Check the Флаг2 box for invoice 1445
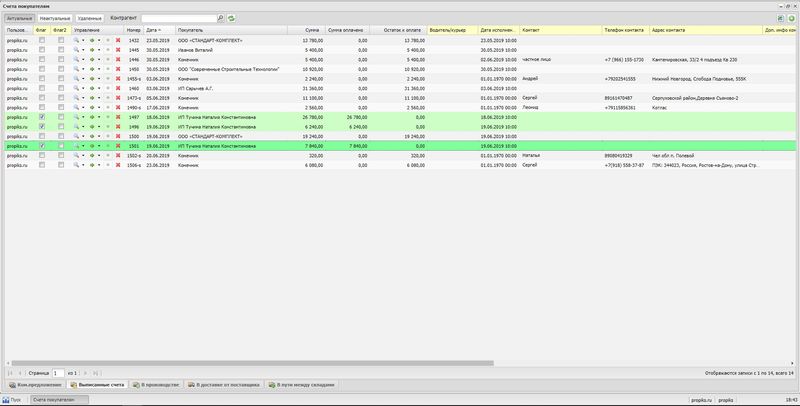Image resolution: width=800 pixels, height=406 pixels. click(x=61, y=50)
